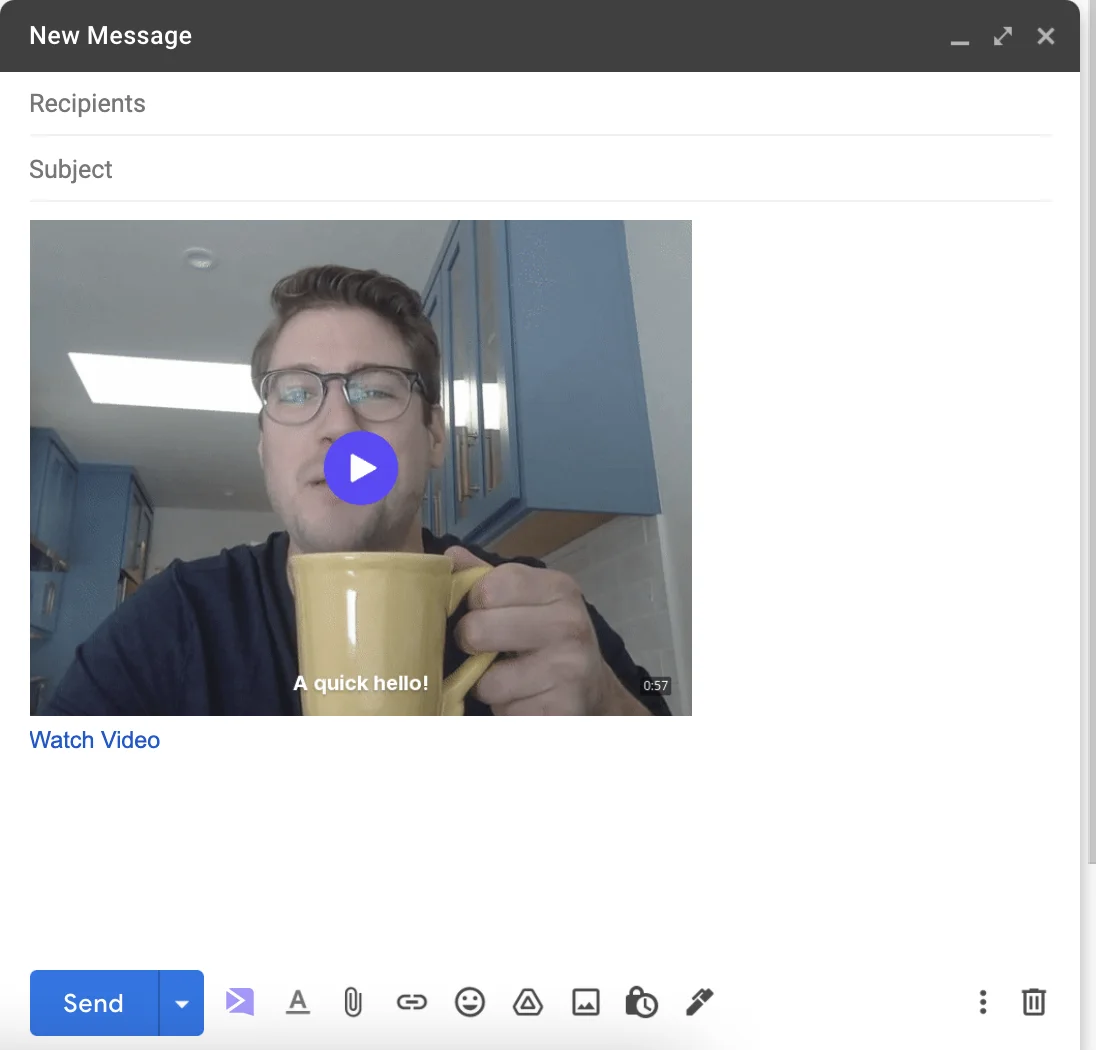This screenshot has height=1050, width=1096.
Task: Insert files using Google Drive icon
Action: click(x=528, y=1002)
